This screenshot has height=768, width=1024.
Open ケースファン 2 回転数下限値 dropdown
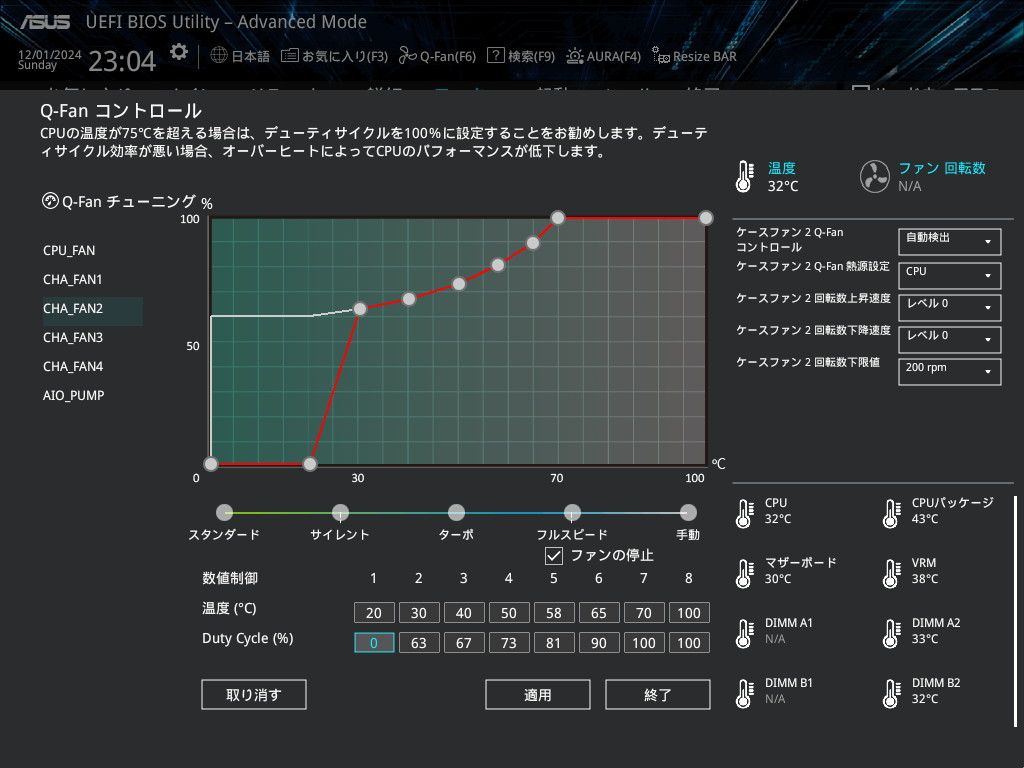[950, 372]
